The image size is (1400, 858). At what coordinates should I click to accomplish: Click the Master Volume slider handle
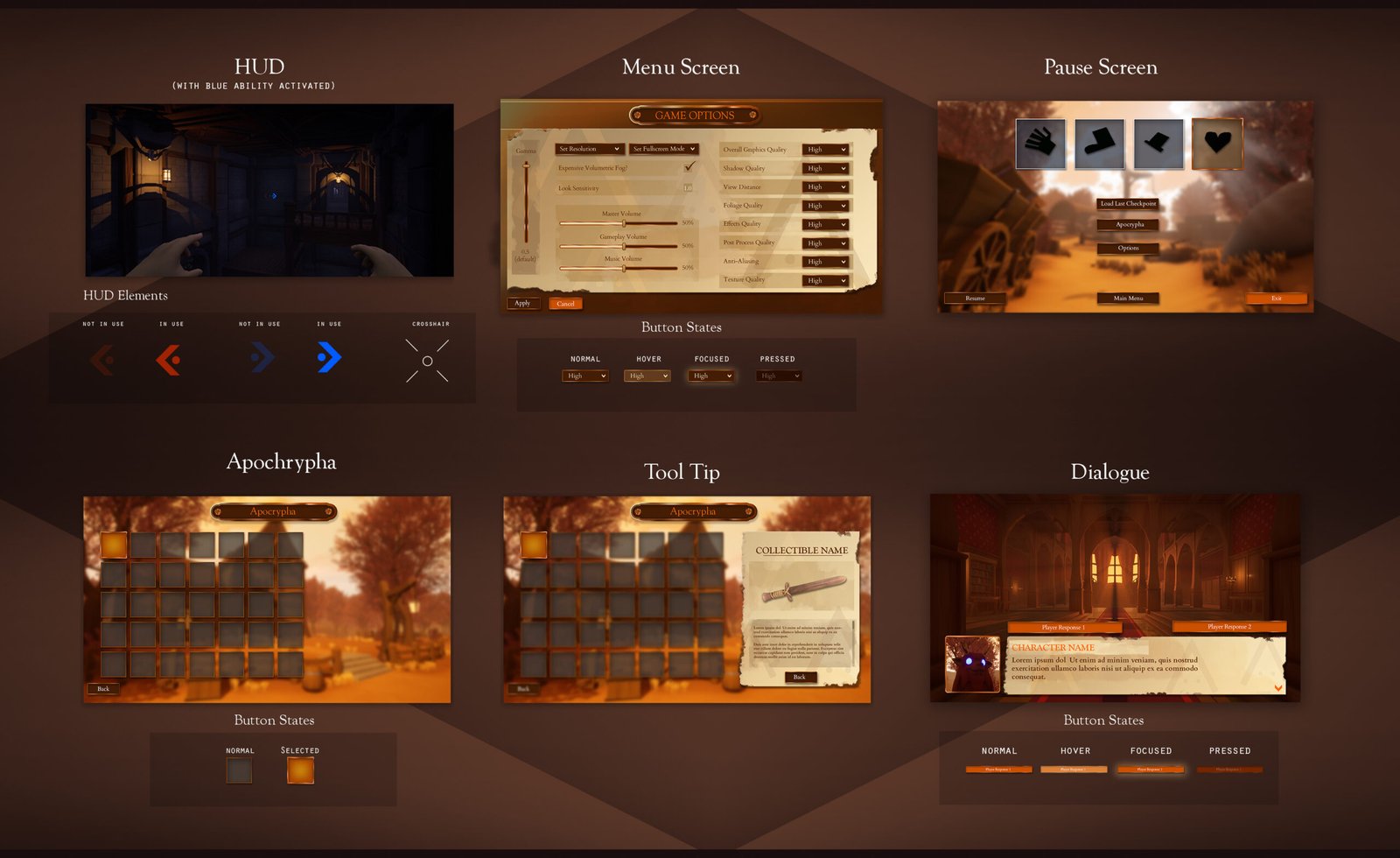coord(624,223)
